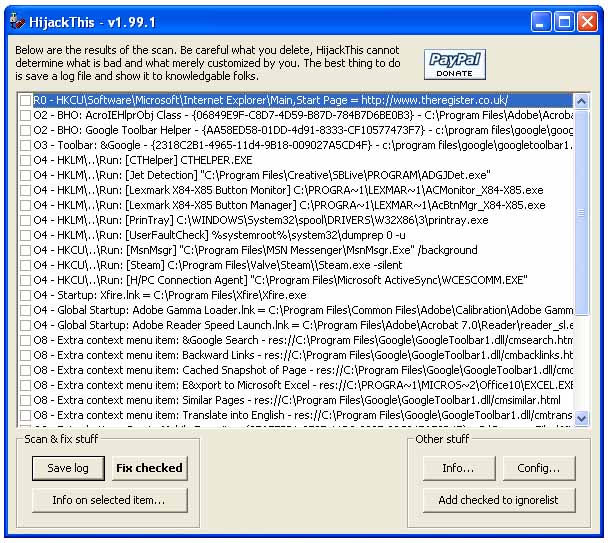Check the Adobe Gamma Loader entry checkbox
This screenshot has width=608, height=543.
pyautogui.click(x=26, y=310)
